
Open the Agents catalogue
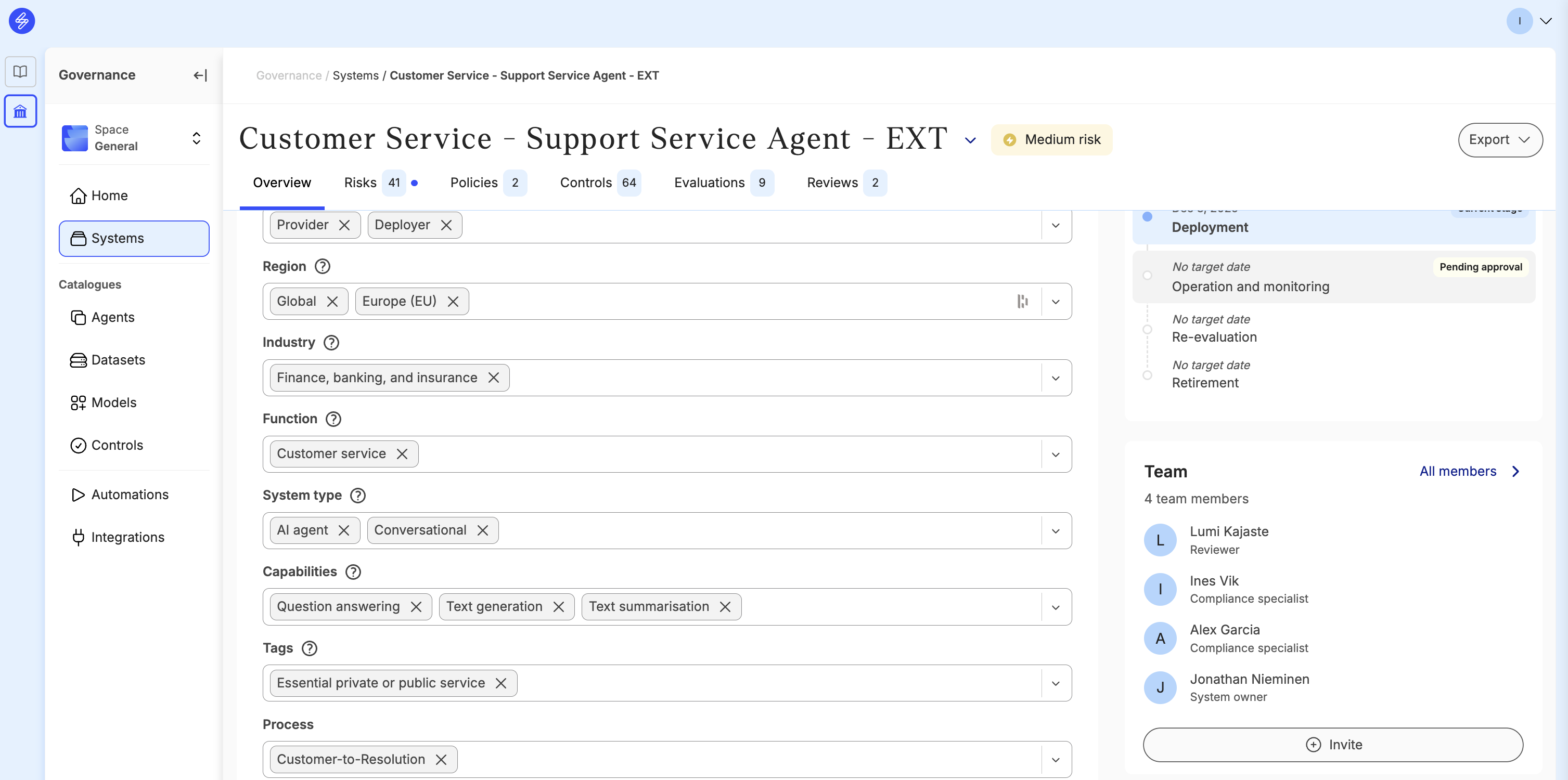(x=133, y=318)
